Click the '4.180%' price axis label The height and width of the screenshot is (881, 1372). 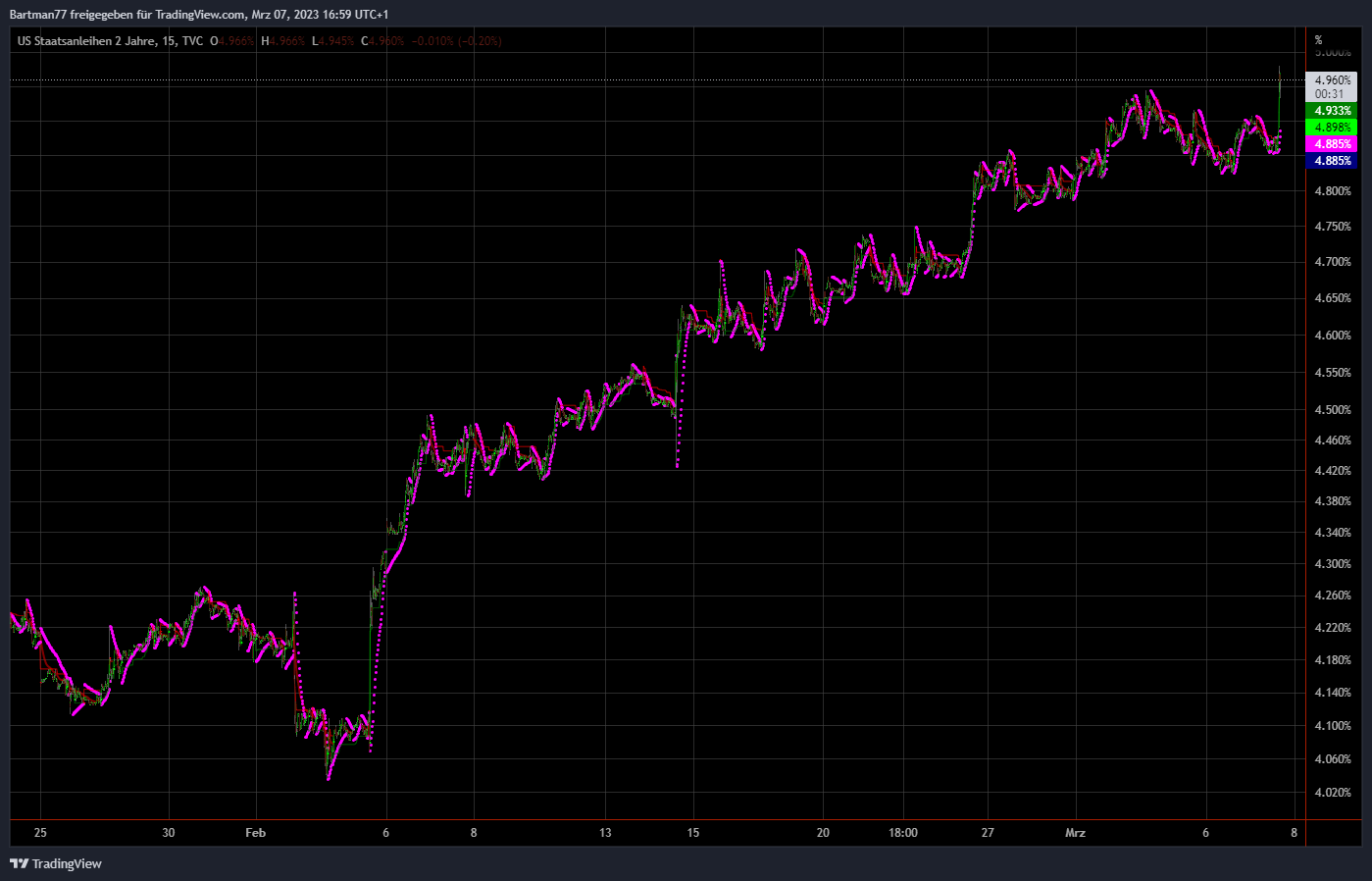click(1333, 660)
